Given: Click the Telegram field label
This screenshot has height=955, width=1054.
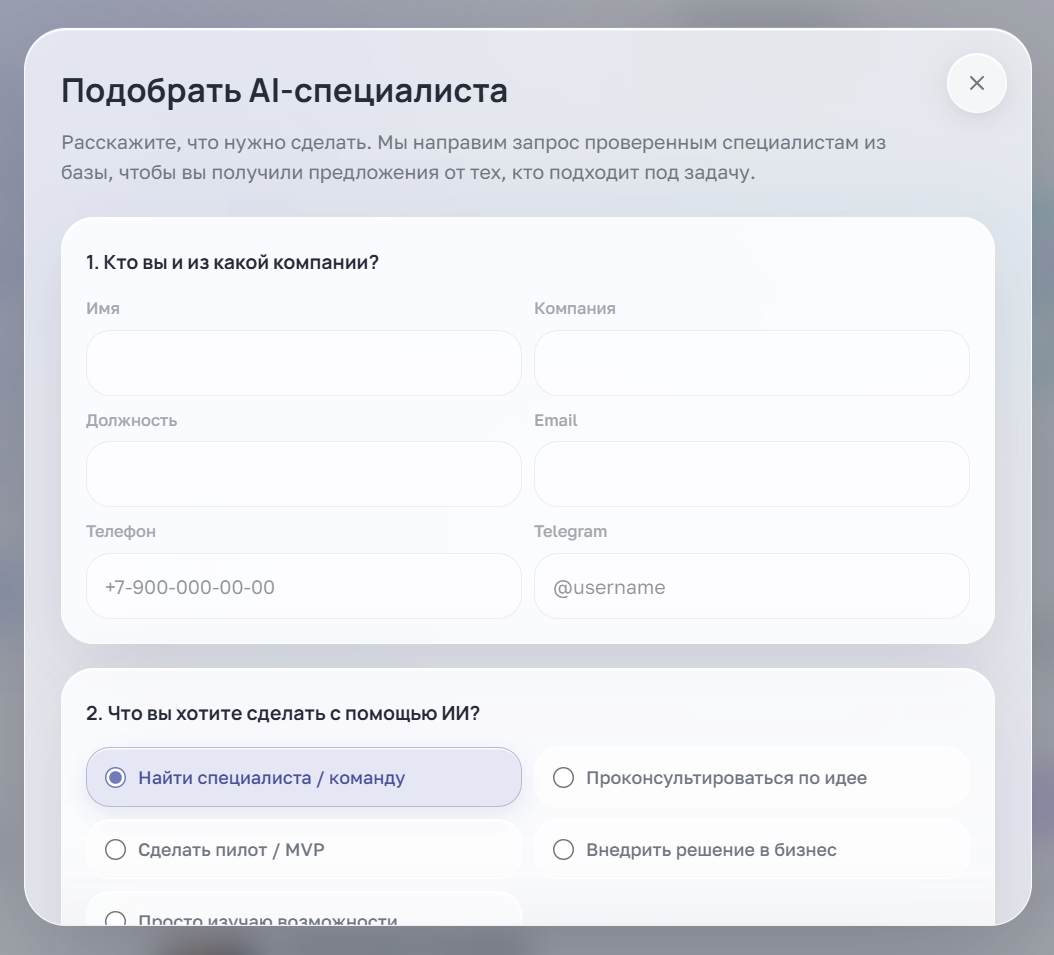Looking at the screenshot, I should tap(570, 531).
